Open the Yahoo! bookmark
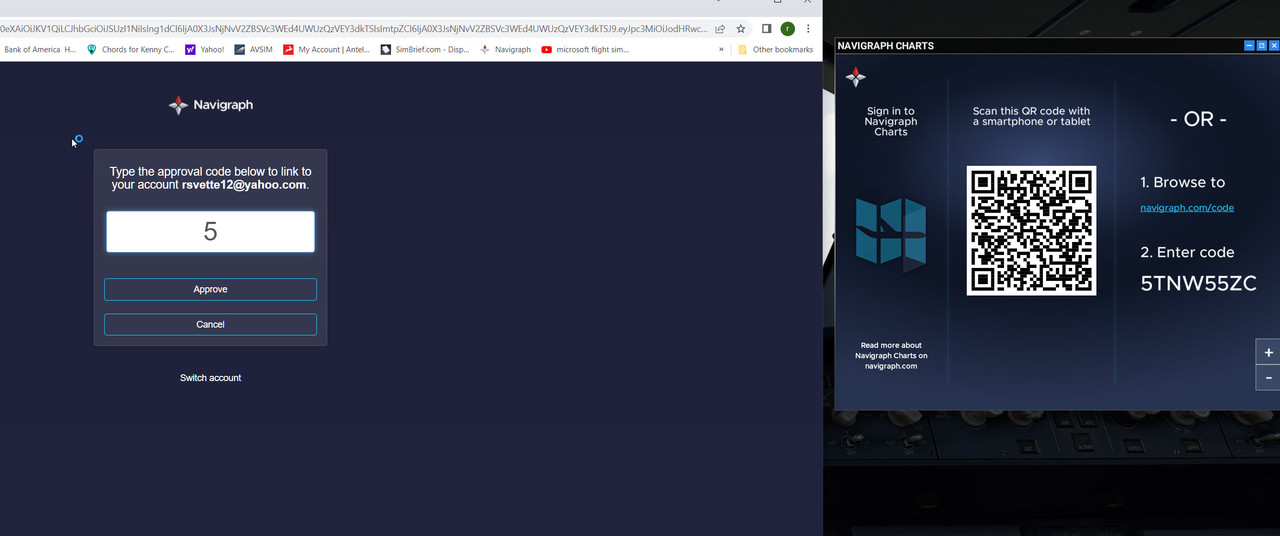Screen dimensions: 1280x536 (x=205, y=49)
